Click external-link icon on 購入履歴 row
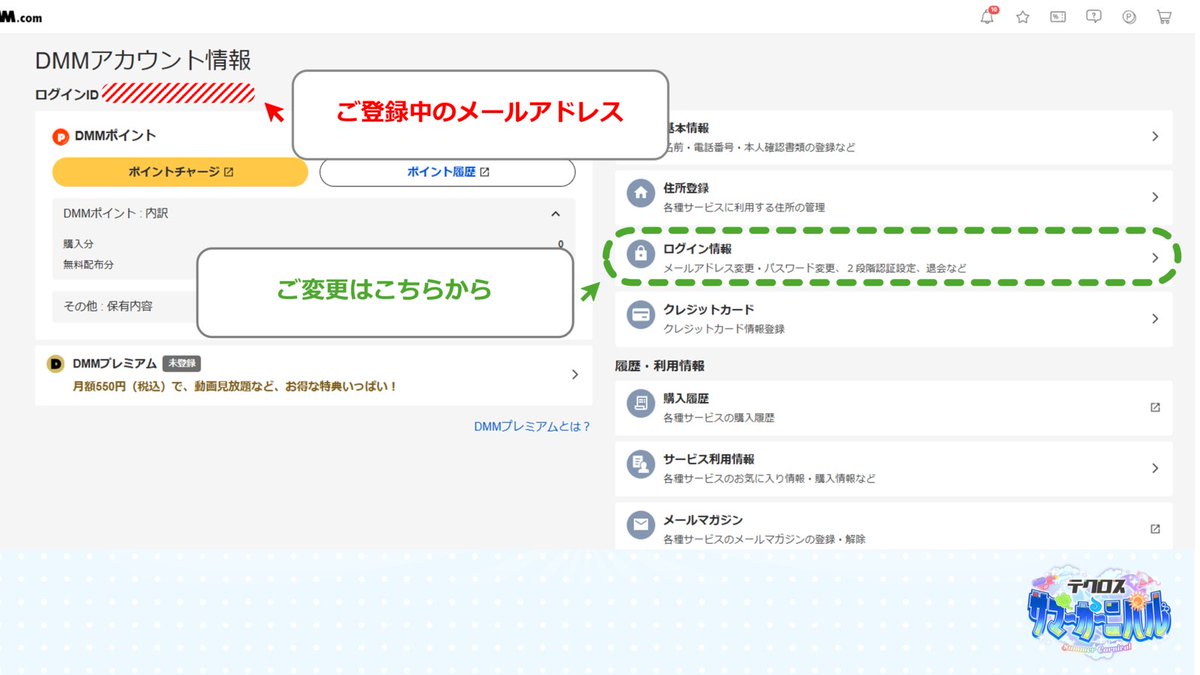Screen dimensions: 1200x675 pos(1155,407)
